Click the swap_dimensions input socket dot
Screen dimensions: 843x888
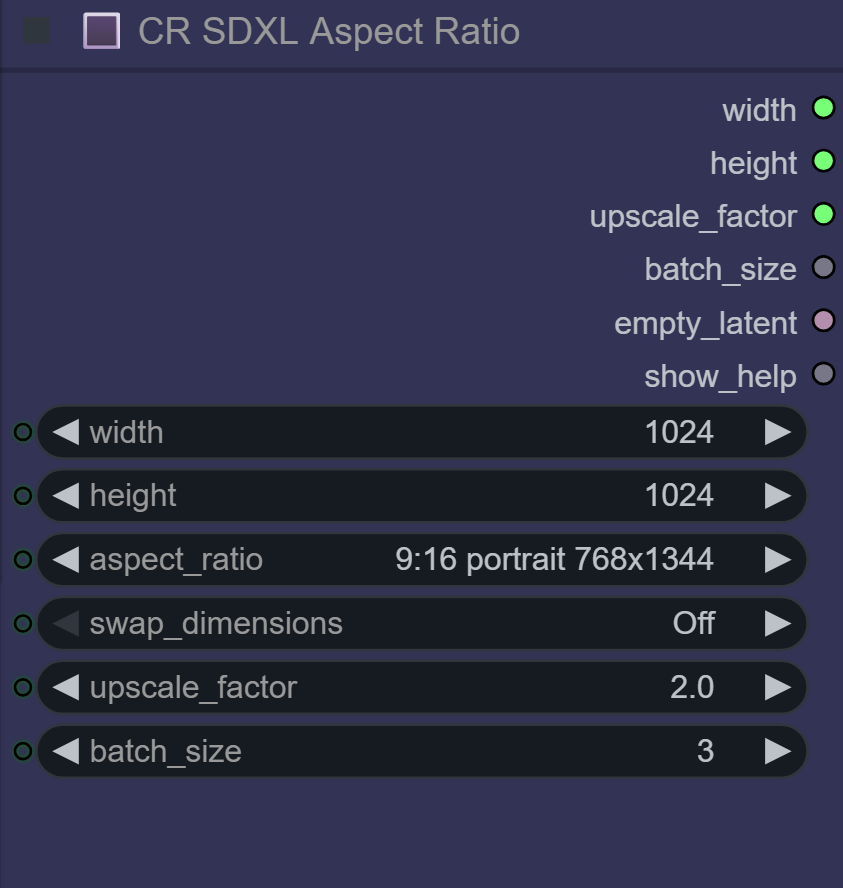22,624
